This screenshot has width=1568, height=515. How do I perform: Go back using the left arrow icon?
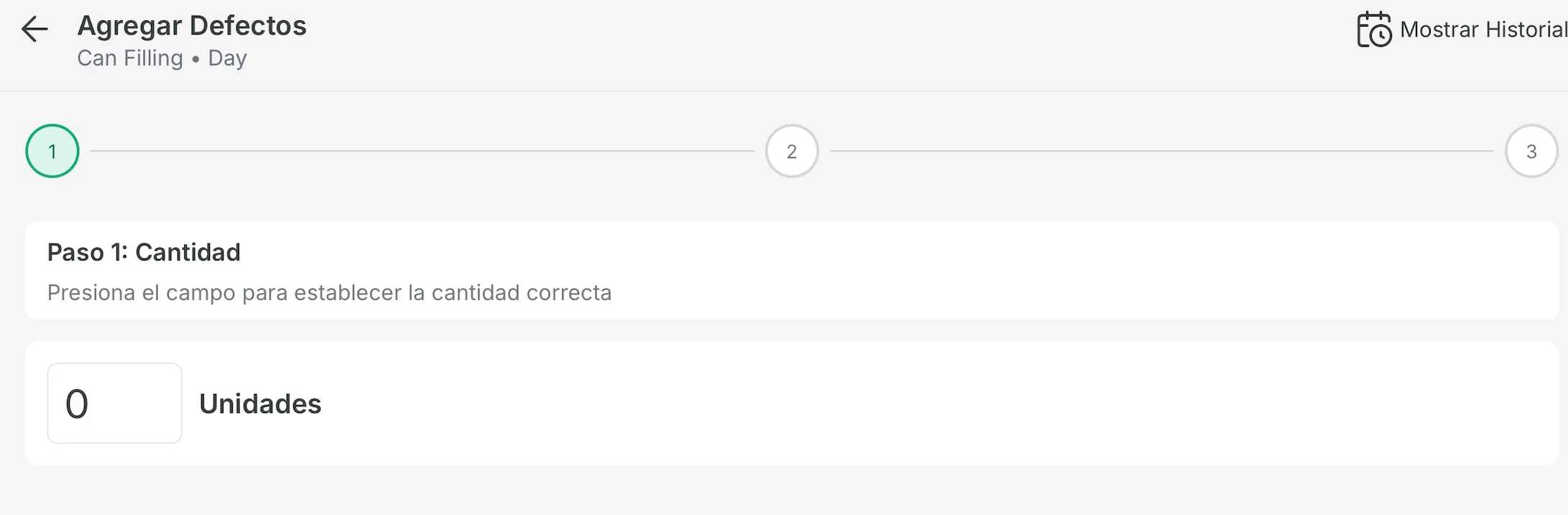34,29
